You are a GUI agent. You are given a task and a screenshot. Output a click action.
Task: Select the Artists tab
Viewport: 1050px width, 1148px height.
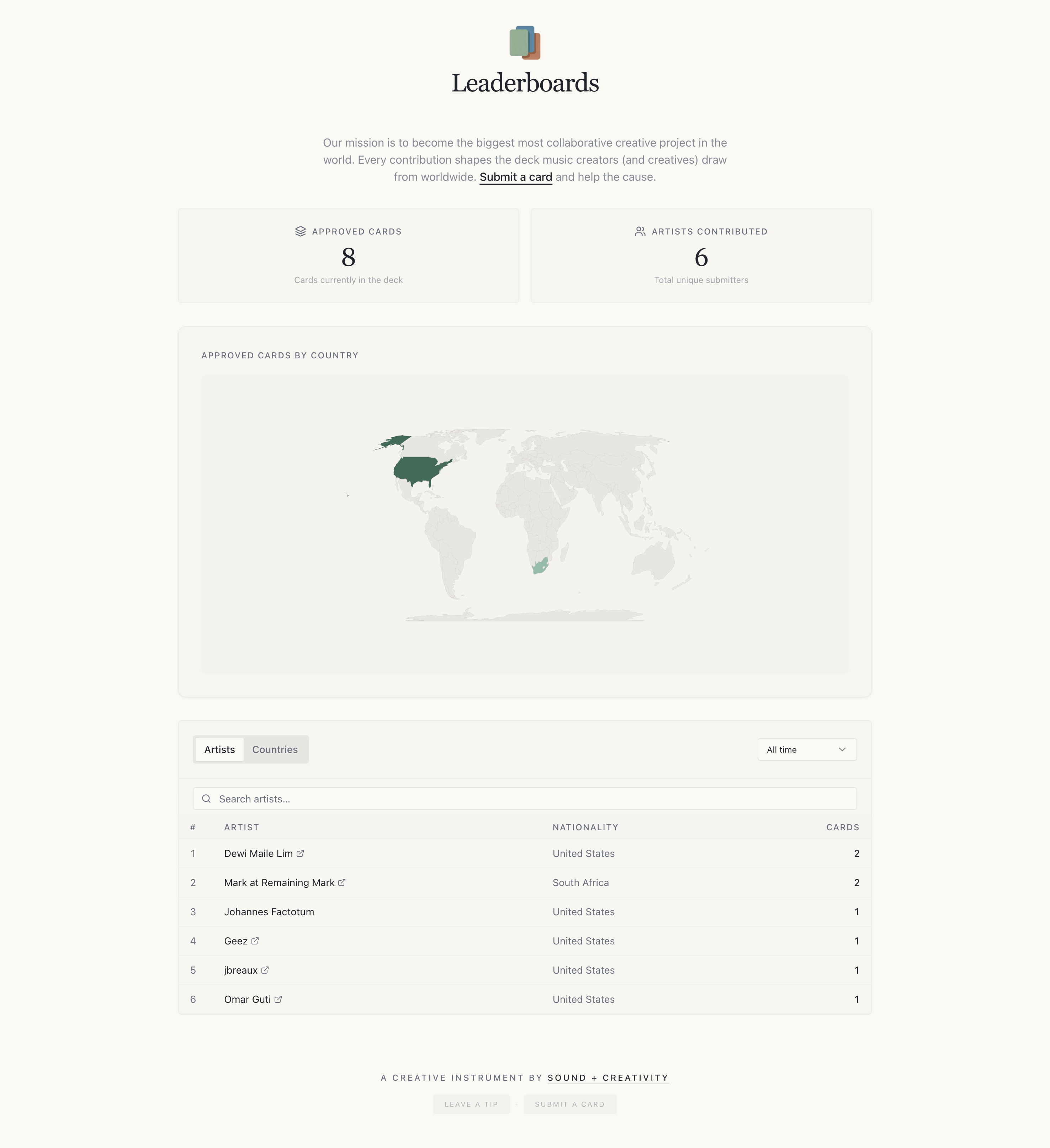pos(219,749)
